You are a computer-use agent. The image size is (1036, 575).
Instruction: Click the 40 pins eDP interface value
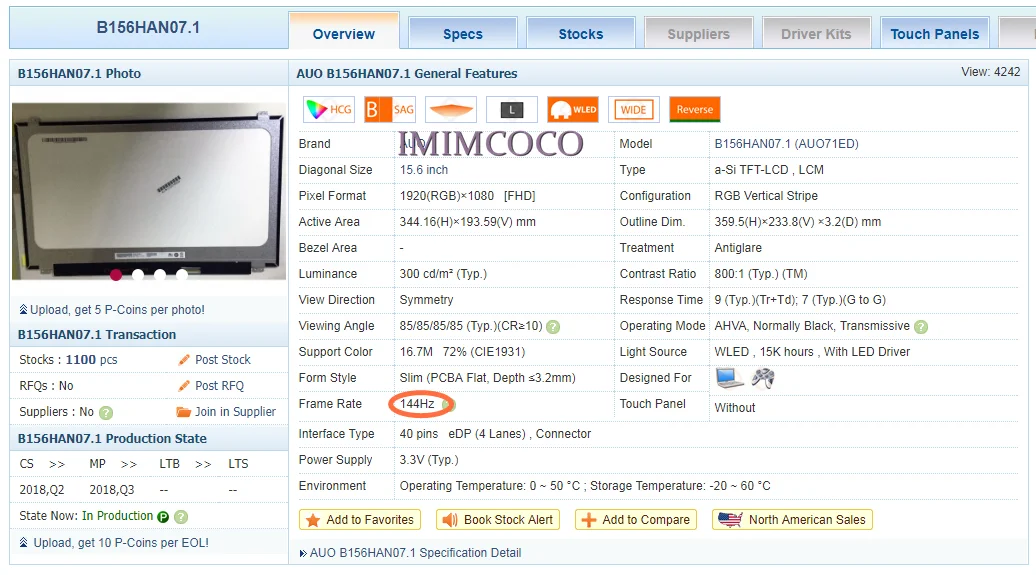point(495,434)
